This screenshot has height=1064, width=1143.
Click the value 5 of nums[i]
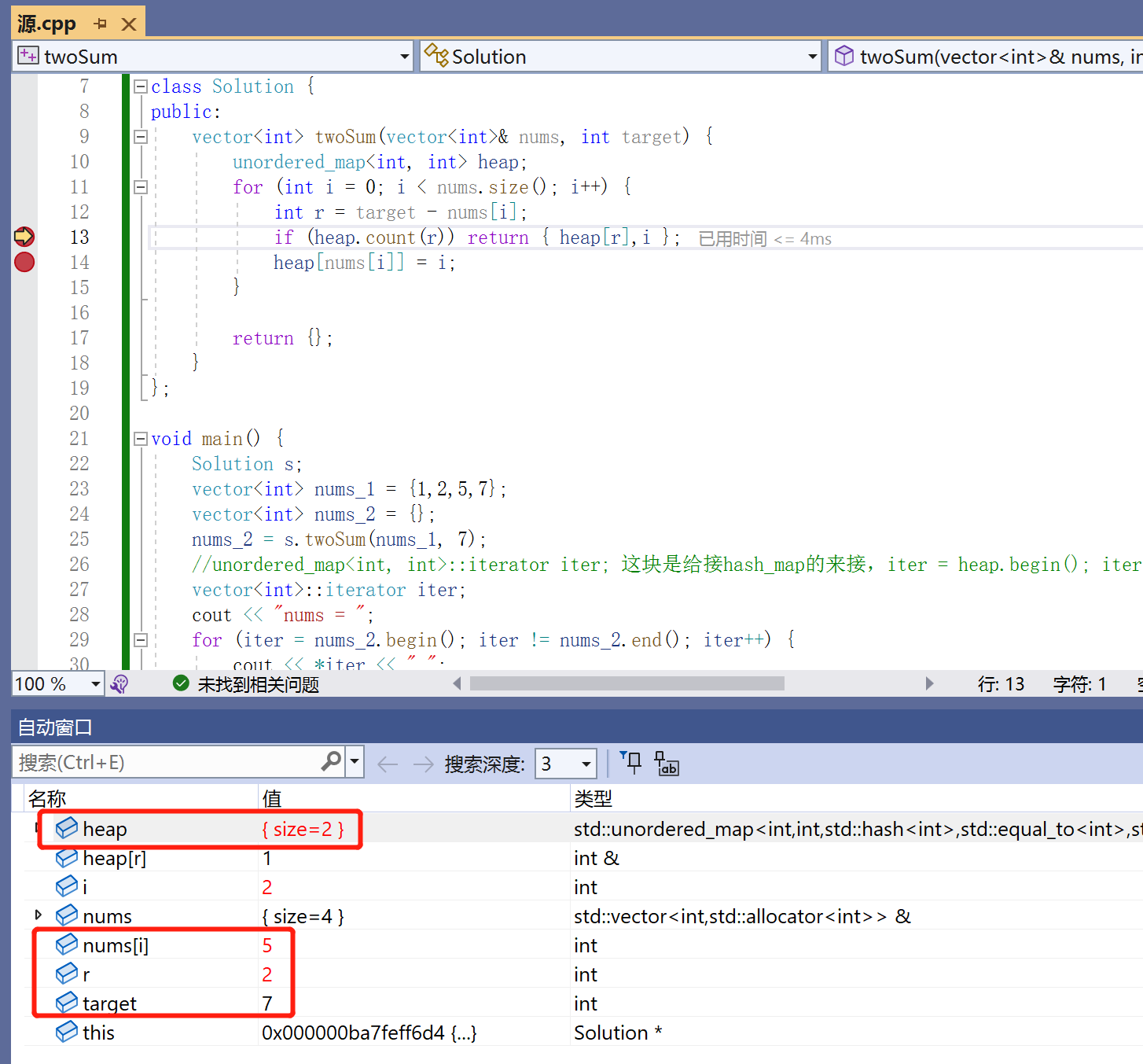click(267, 945)
